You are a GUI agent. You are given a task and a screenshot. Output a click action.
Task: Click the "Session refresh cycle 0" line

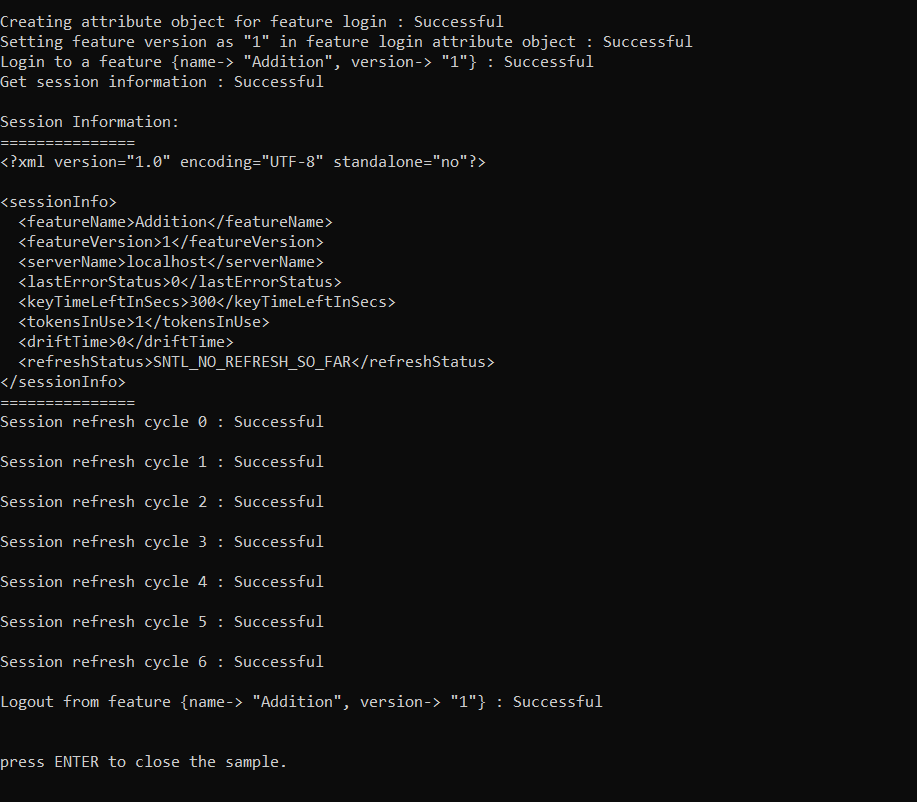(x=161, y=421)
